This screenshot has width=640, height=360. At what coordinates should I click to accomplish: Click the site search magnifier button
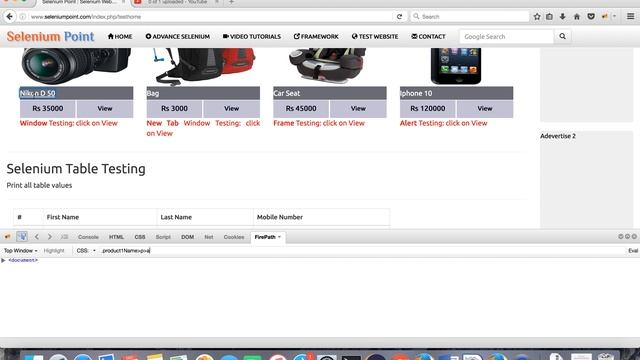(562, 36)
